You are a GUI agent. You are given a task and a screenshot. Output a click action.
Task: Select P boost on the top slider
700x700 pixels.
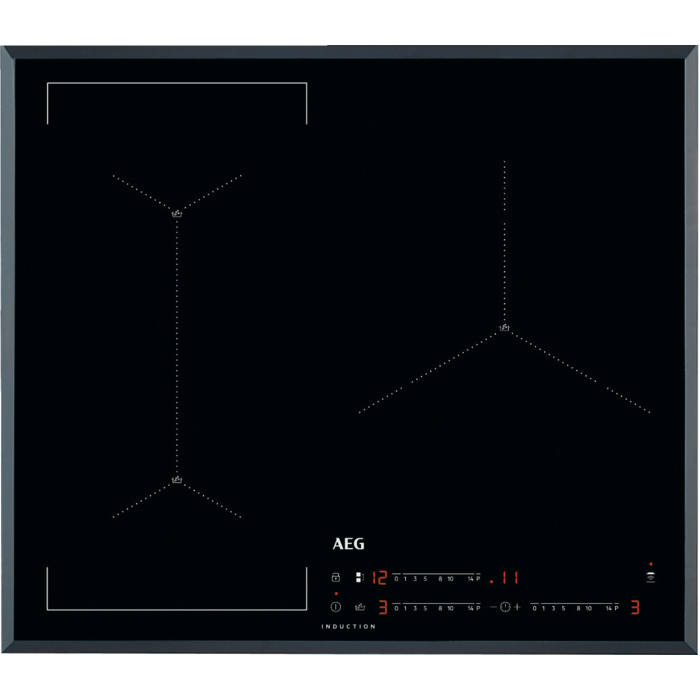pos(478,578)
